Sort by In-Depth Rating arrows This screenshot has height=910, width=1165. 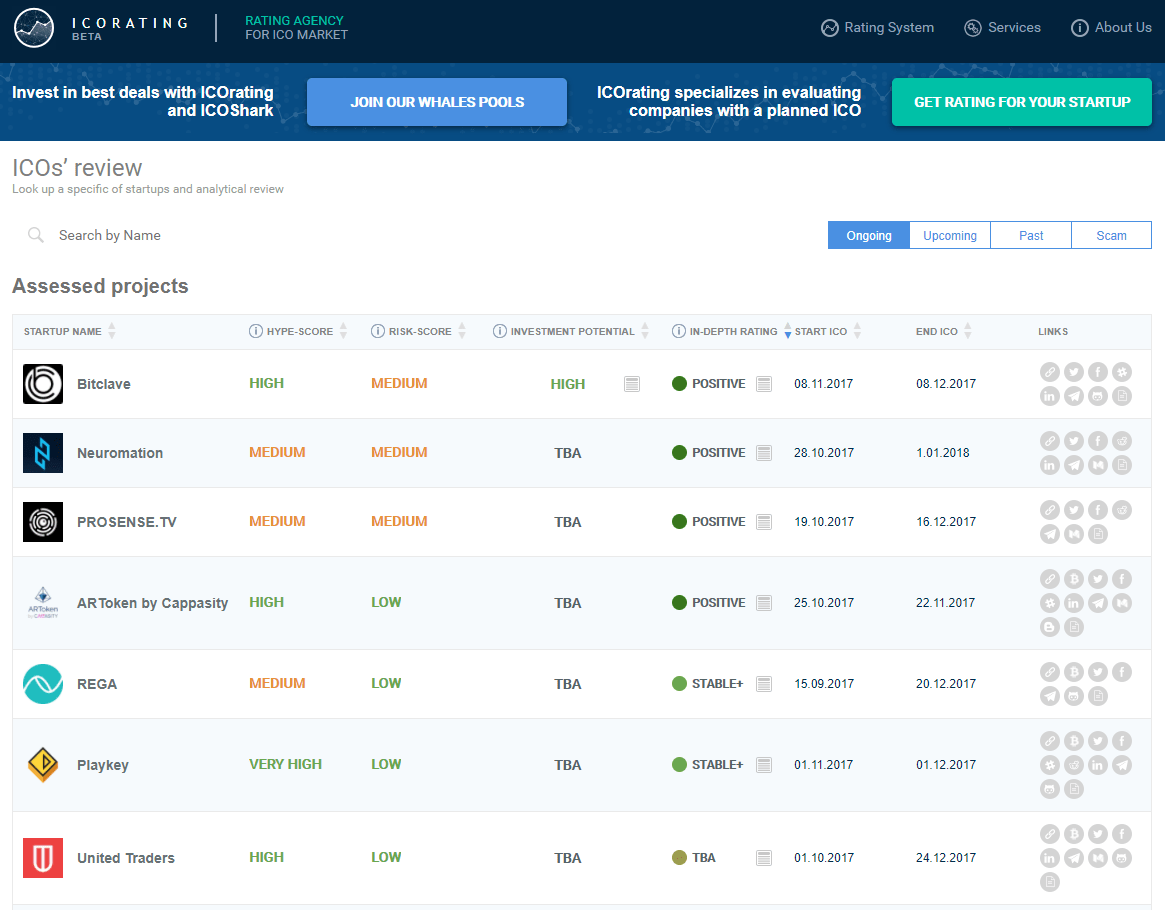click(788, 331)
